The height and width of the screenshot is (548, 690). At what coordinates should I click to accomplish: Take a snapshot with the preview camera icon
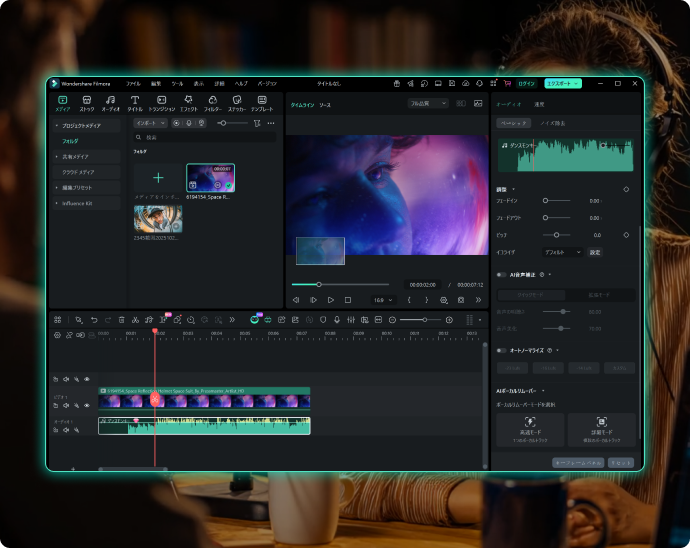coord(461,300)
